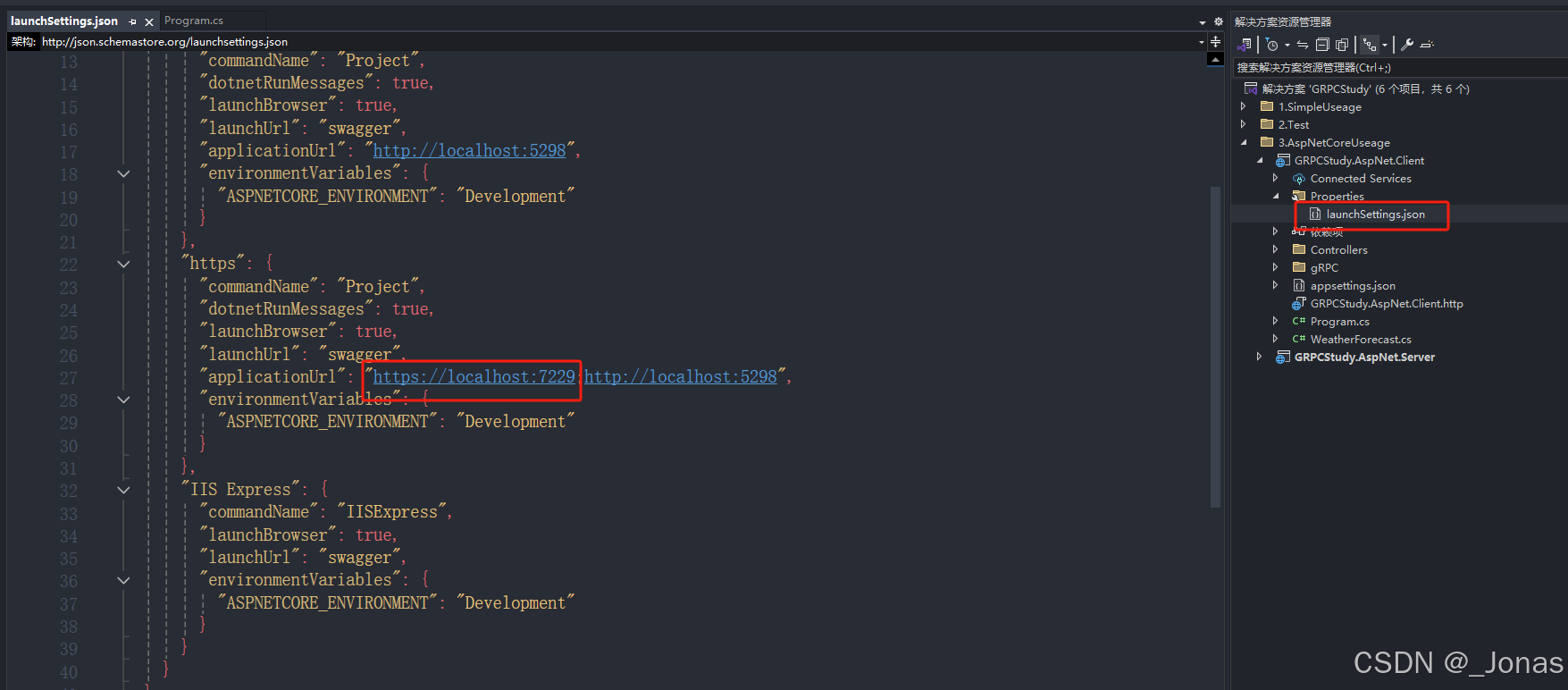
Task: Select GRPCStudy.AspNet.Client.http file
Action: (x=1387, y=304)
